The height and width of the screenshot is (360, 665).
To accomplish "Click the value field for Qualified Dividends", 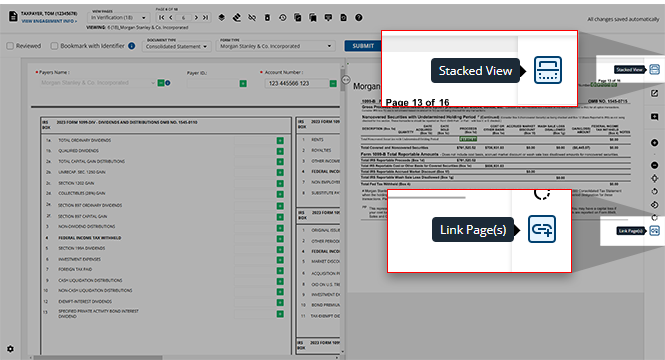I will coord(254,151).
